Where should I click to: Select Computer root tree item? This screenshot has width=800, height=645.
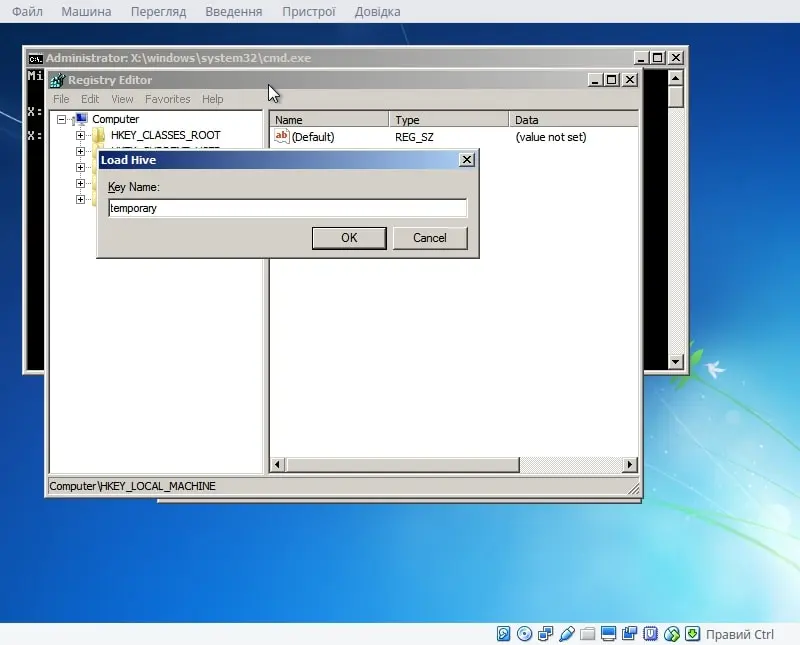click(x=115, y=119)
